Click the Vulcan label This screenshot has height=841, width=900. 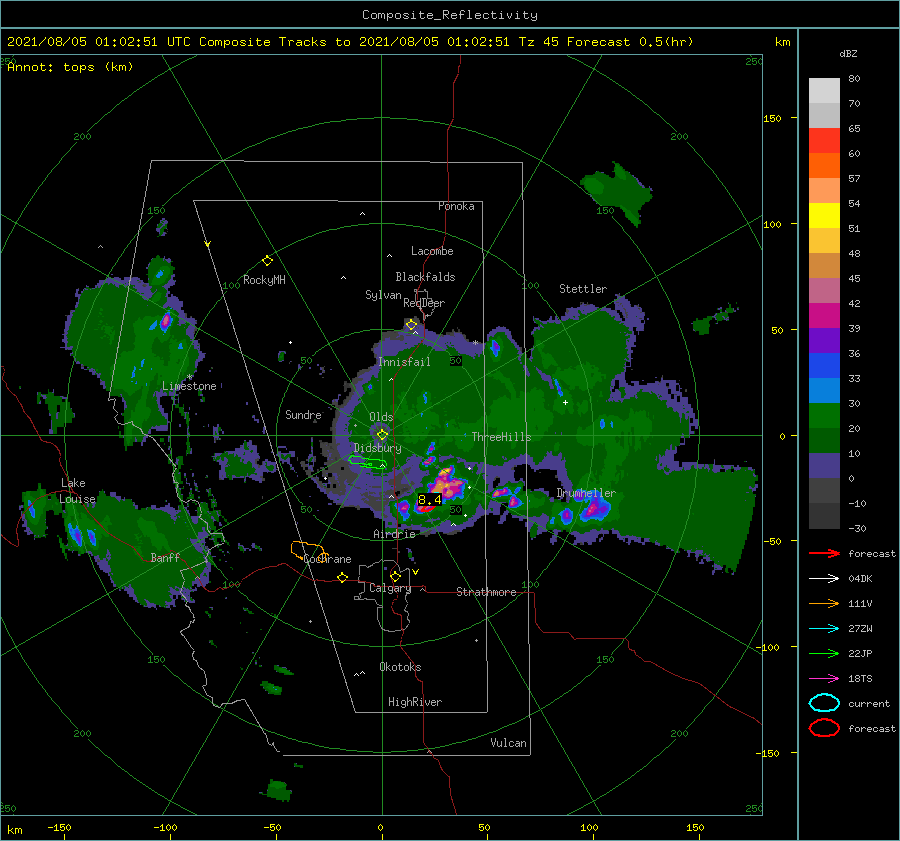pos(509,743)
